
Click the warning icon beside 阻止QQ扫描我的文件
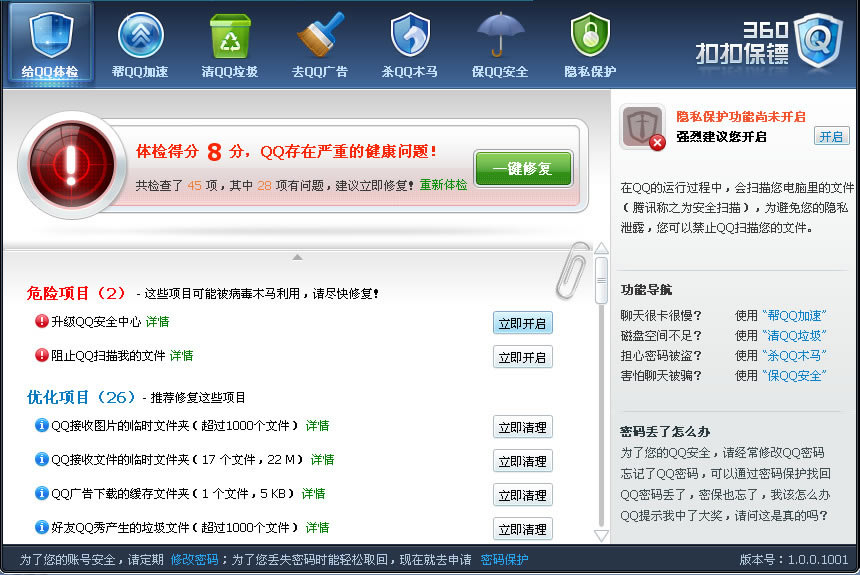coord(42,355)
